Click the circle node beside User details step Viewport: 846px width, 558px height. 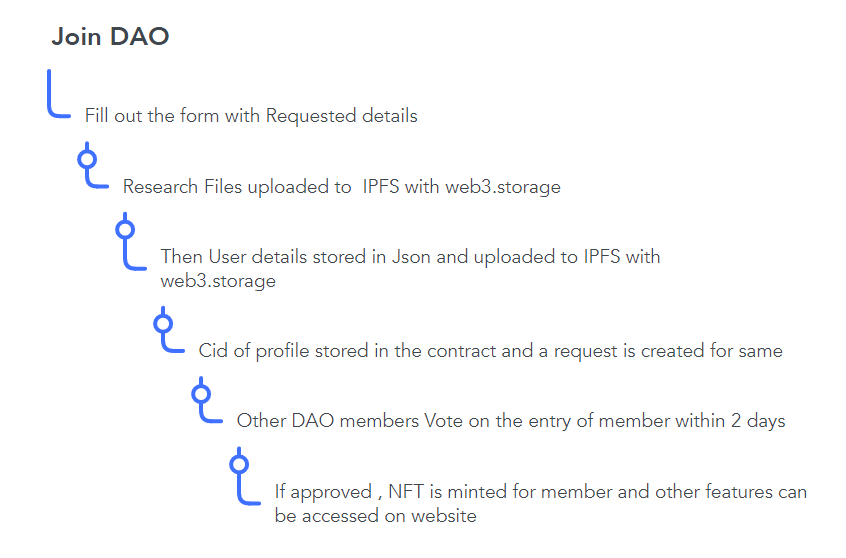tap(125, 229)
